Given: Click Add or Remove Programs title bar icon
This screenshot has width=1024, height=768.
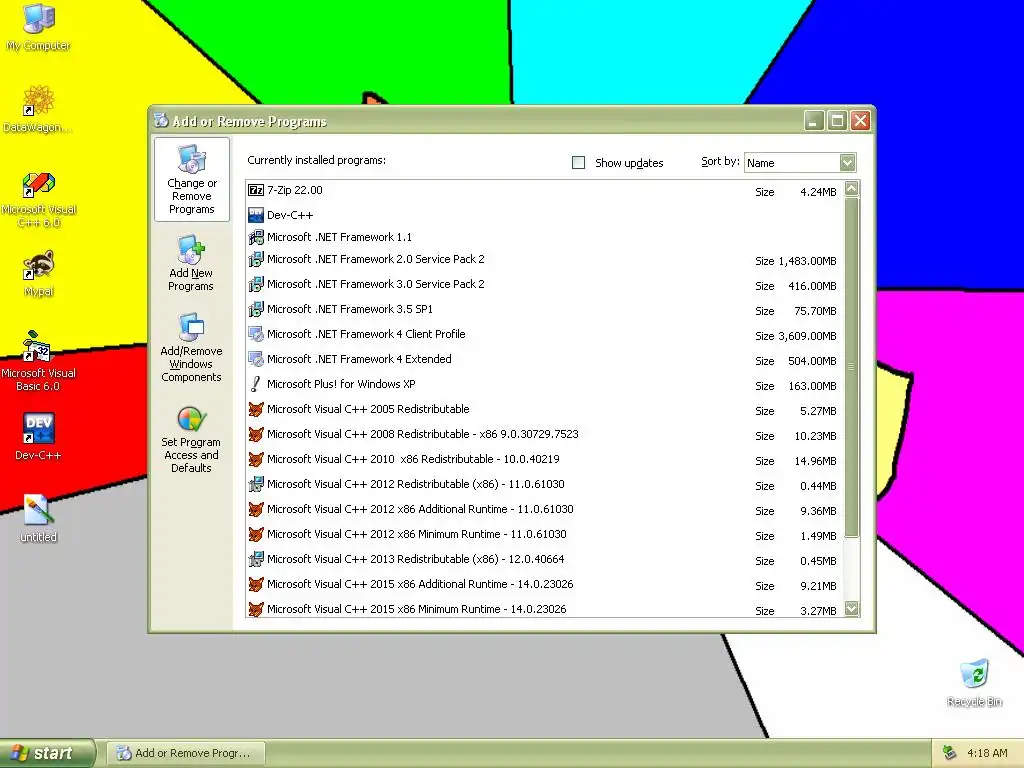Looking at the screenshot, I should click(161, 120).
